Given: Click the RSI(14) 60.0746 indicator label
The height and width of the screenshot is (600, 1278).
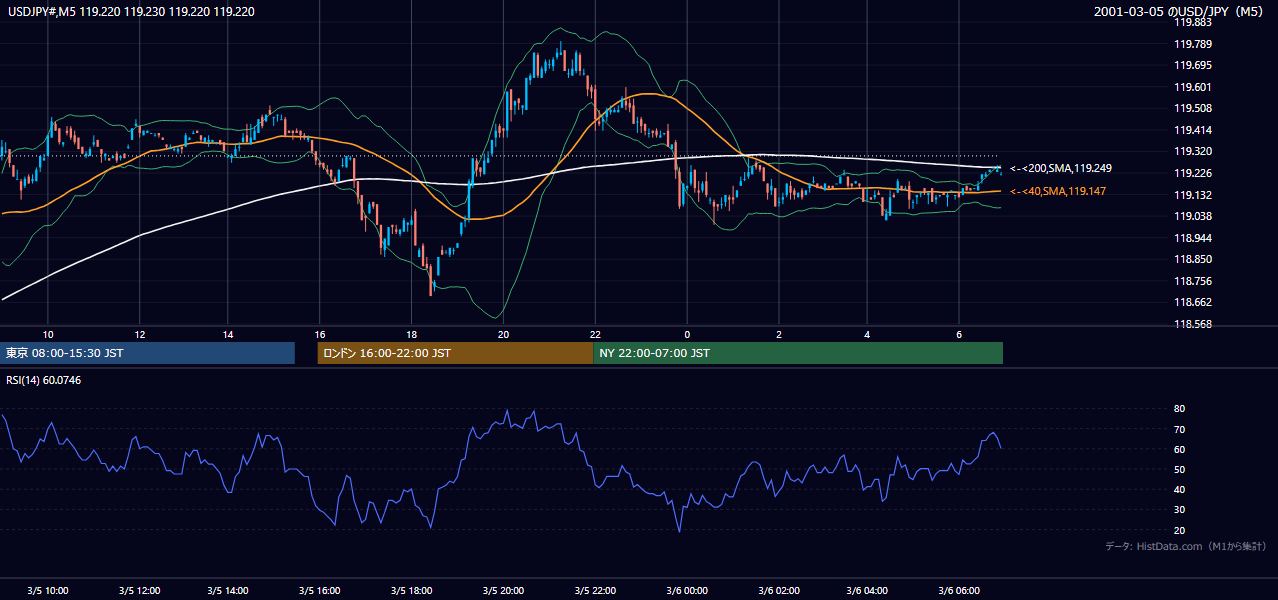Looking at the screenshot, I should pos(44,381).
